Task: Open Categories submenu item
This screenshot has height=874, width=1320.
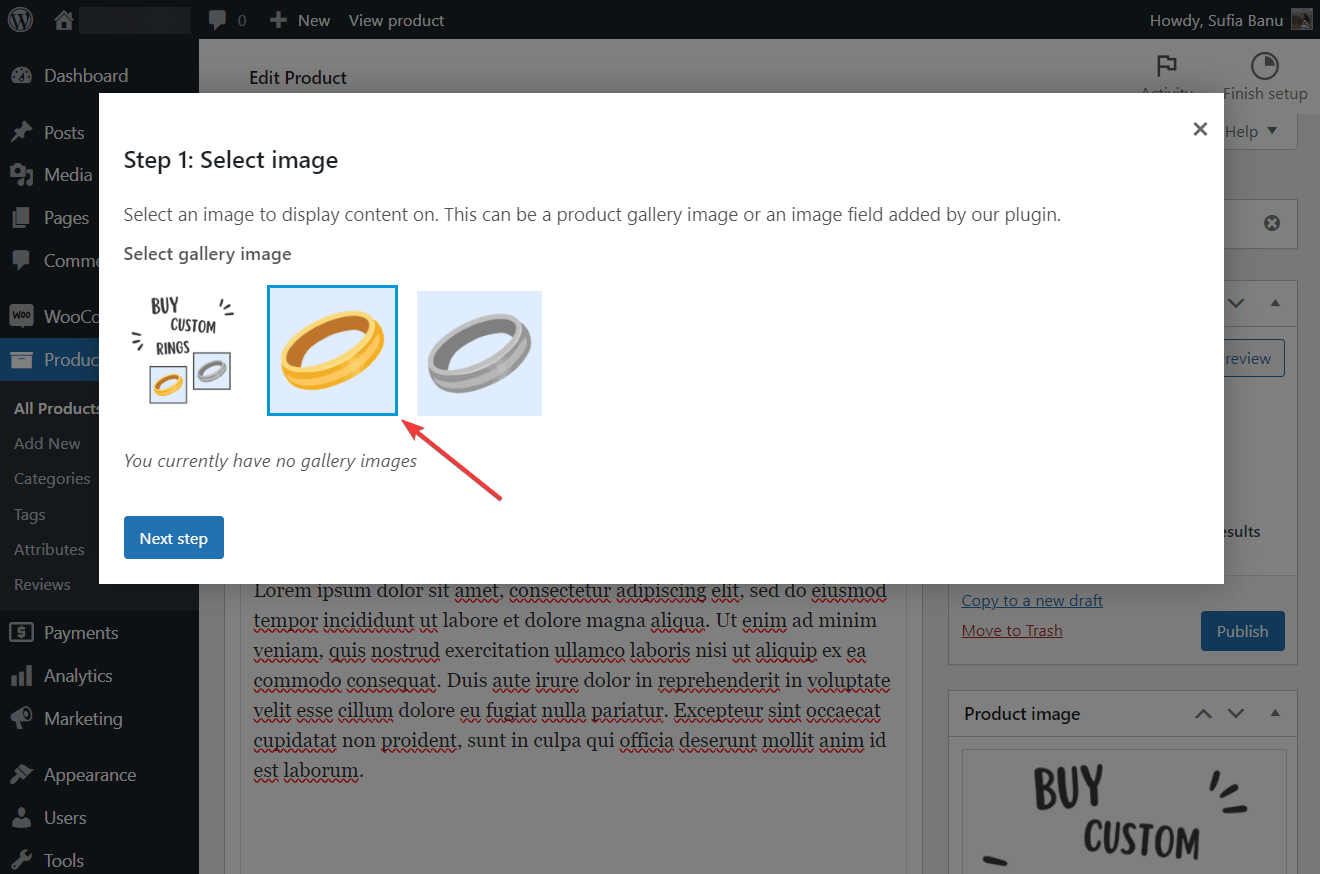Action: pyautogui.click(x=52, y=478)
